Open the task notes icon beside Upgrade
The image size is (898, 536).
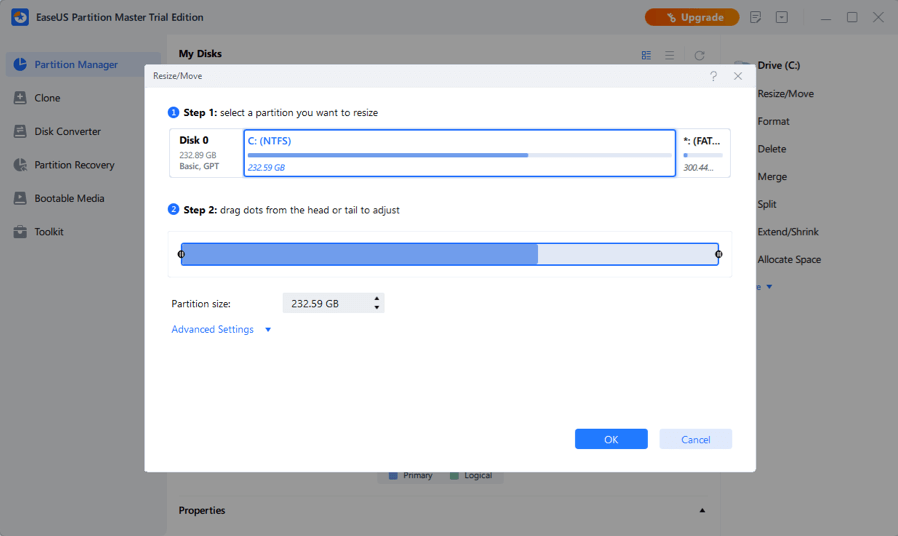point(755,17)
